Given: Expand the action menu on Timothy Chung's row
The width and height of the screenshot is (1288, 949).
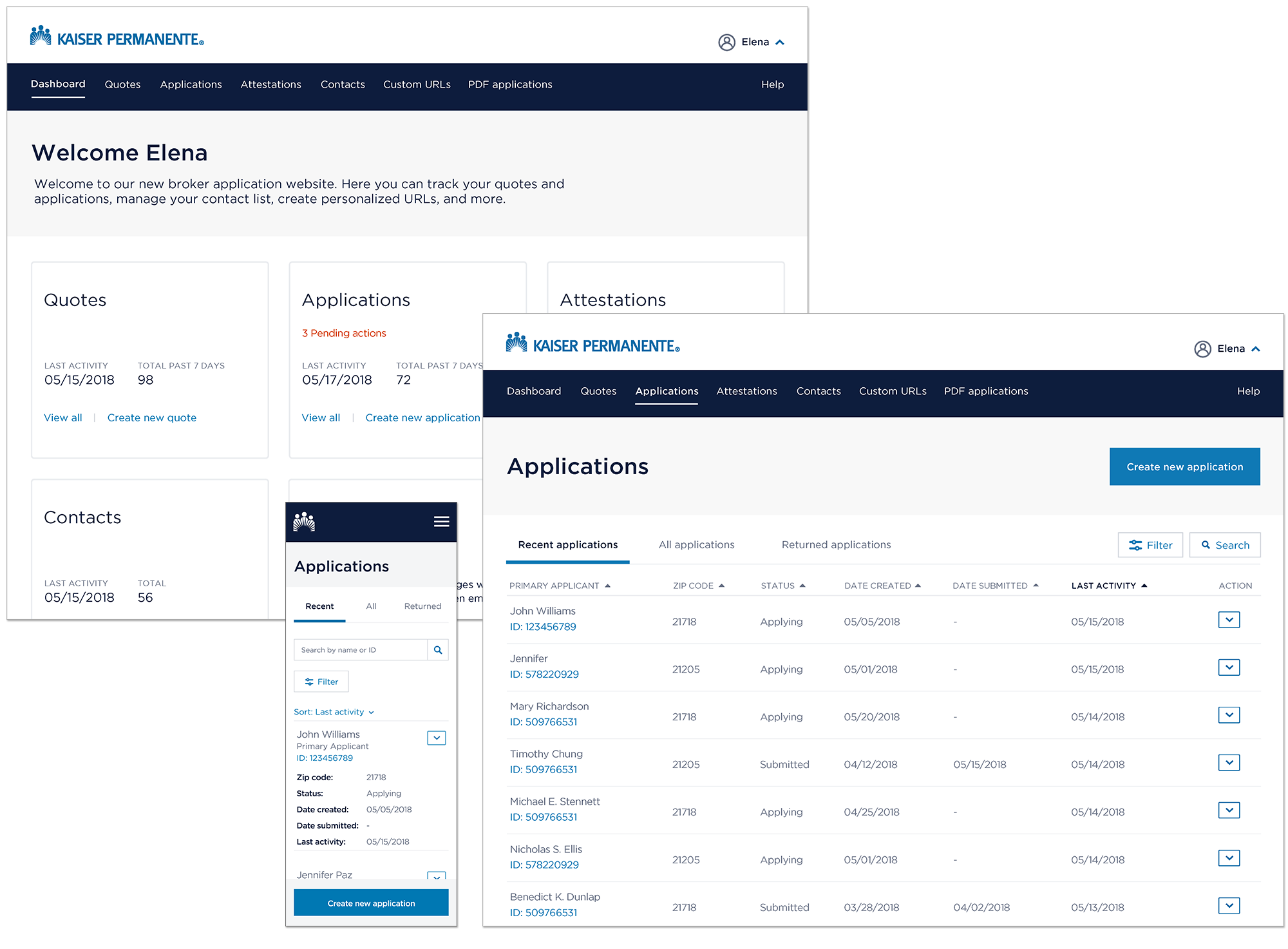Looking at the screenshot, I should (1229, 763).
